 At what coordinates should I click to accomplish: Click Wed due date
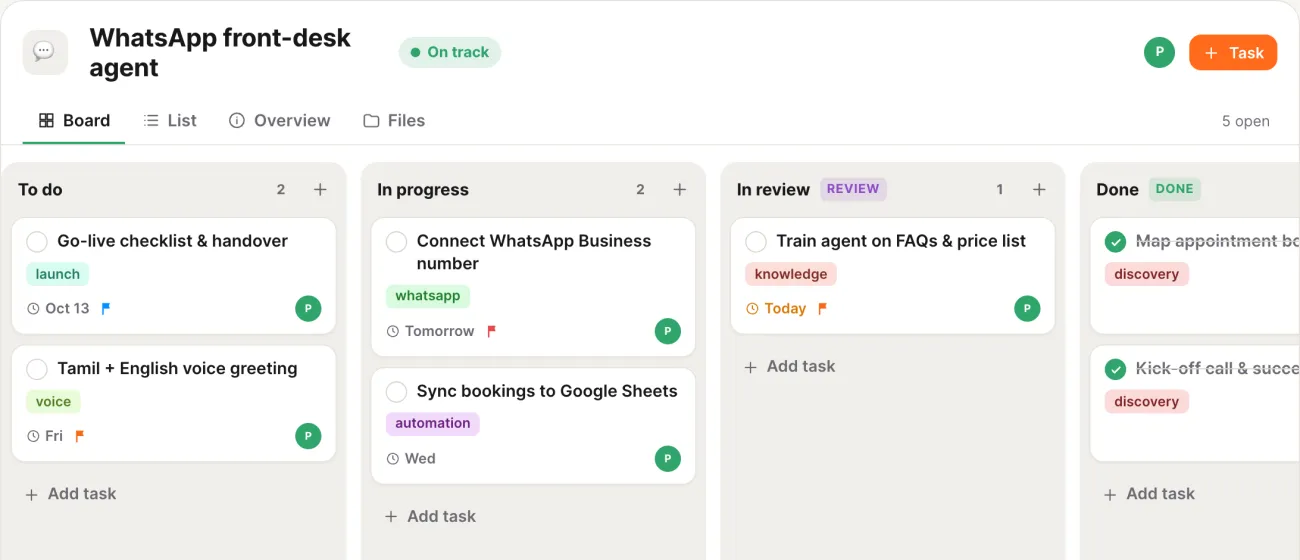click(411, 459)
